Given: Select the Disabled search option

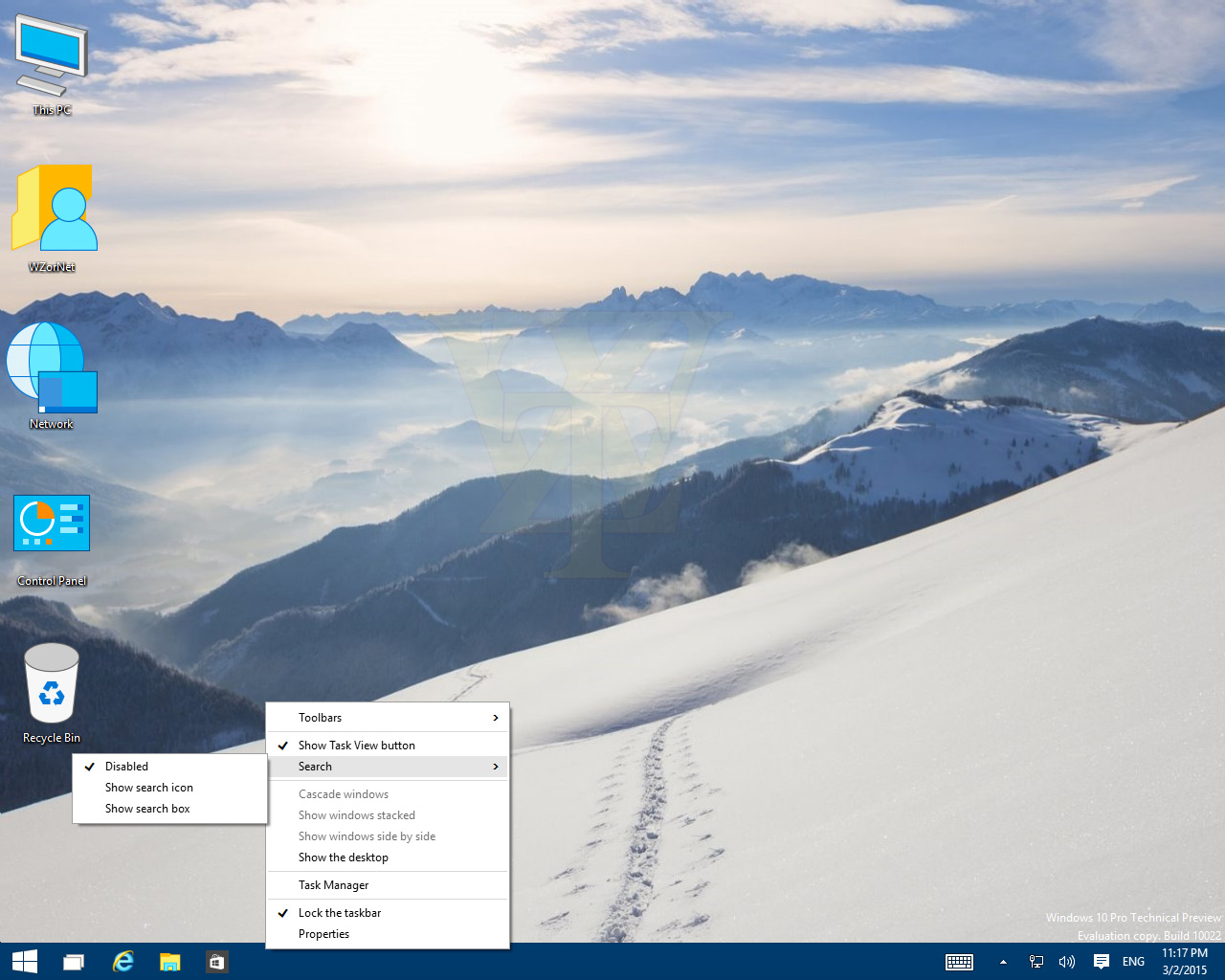Looking at the screenshot, I should point(126,767).
